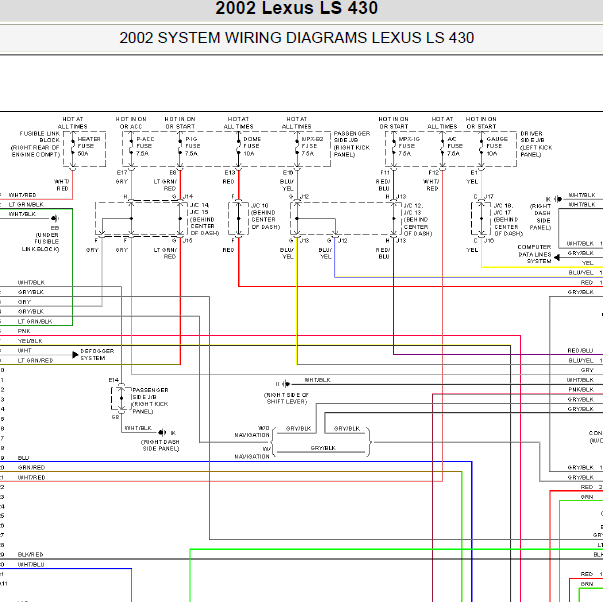Select the YEL/BLK wire label
Image resolution: width=603 pixels, height=602 pixels.
tap(30, 341)
